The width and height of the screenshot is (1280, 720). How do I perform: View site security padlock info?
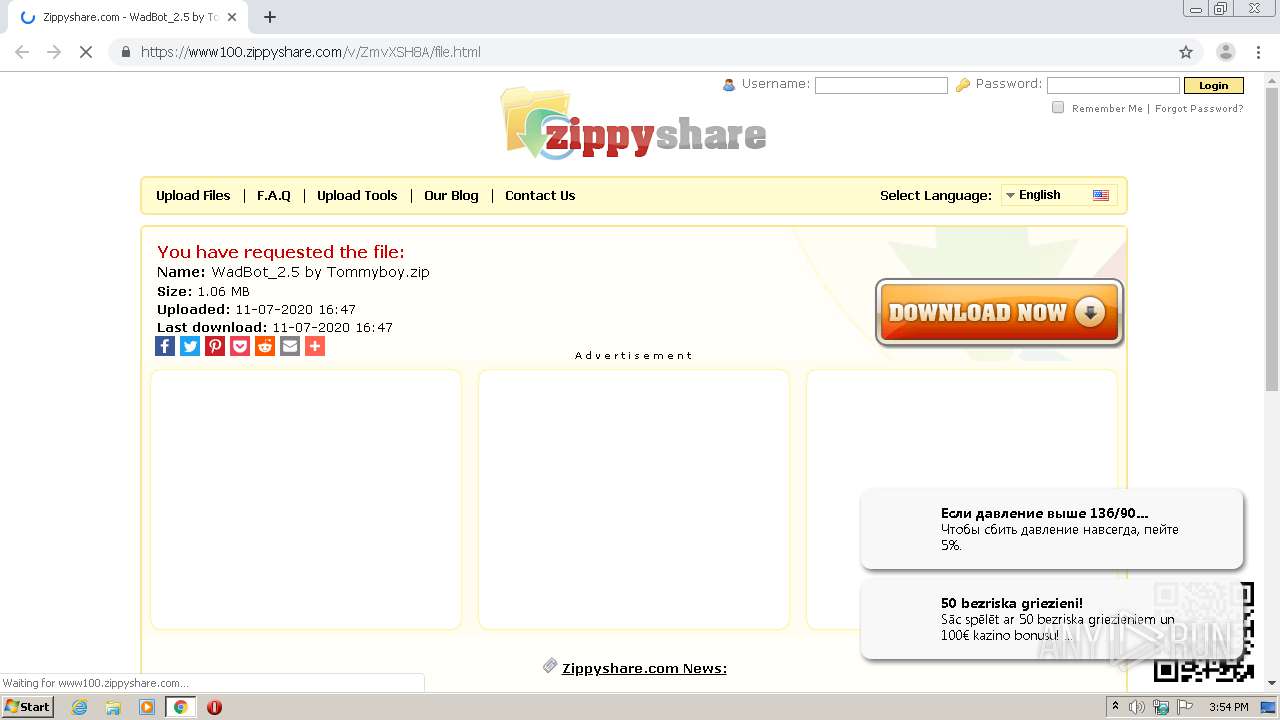[x=125, y=52]
